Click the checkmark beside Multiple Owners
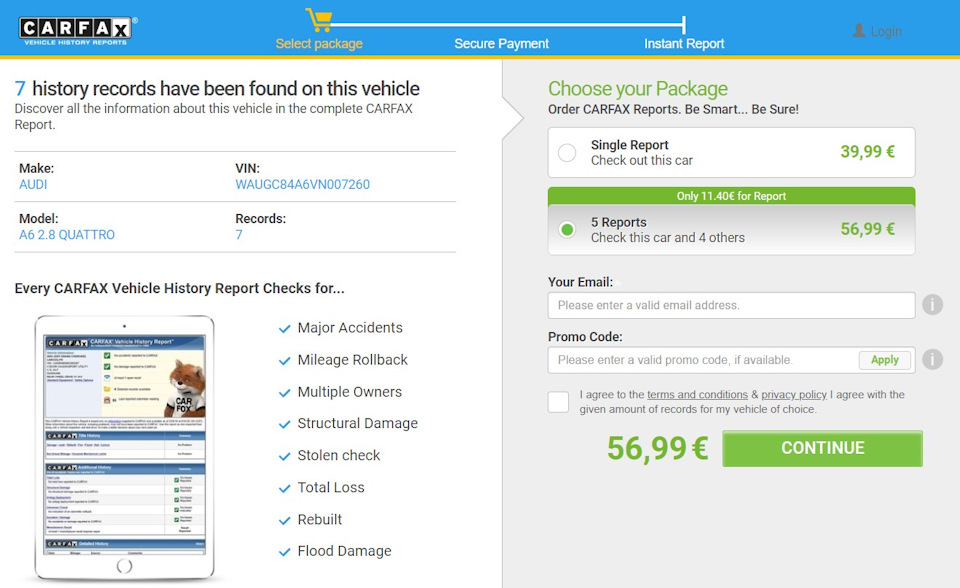This screenshot has height=588, width=960. tap(284, 393)
